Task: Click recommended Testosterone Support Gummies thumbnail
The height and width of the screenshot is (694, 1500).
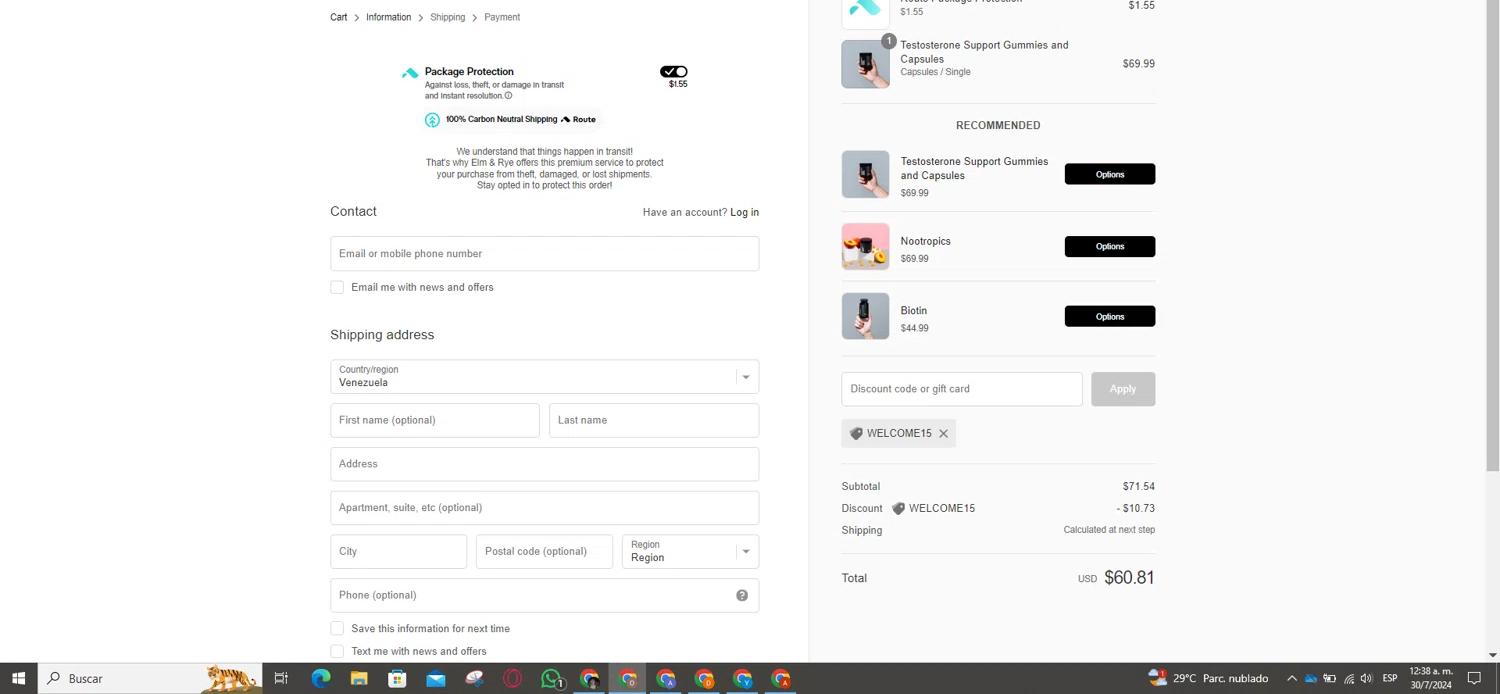Action: pyautogui.click(x=865, y=174)
